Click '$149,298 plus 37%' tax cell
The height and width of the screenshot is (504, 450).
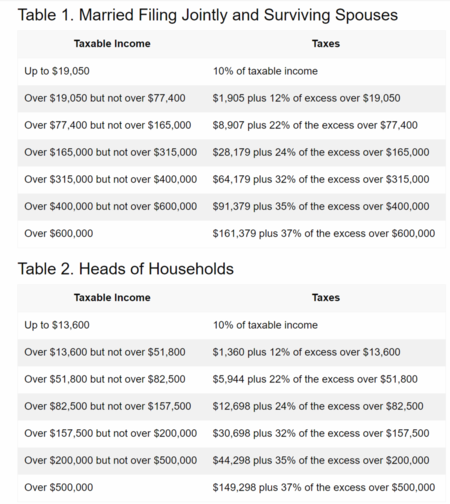[324, 487]
